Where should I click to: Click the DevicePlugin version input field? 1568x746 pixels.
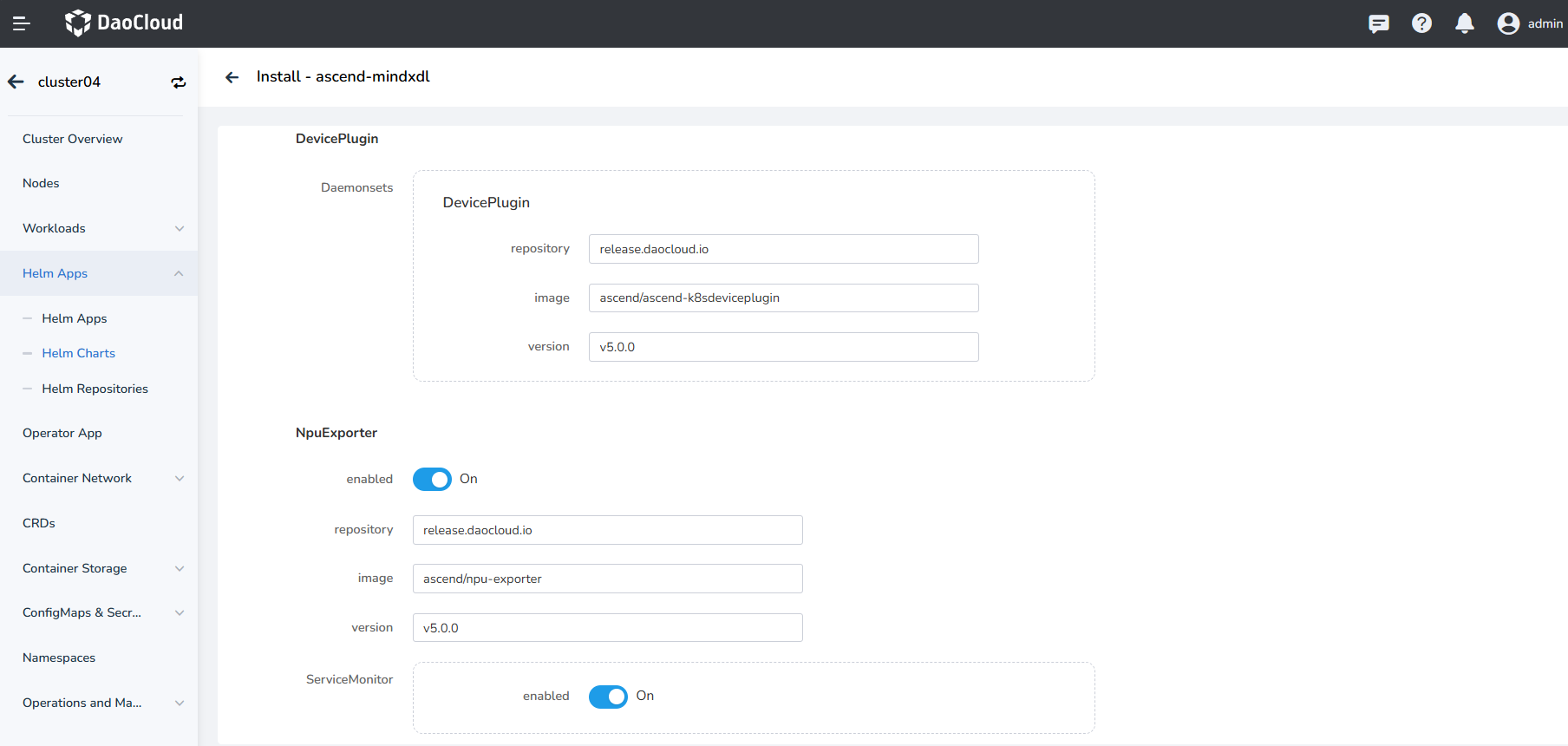783,347
